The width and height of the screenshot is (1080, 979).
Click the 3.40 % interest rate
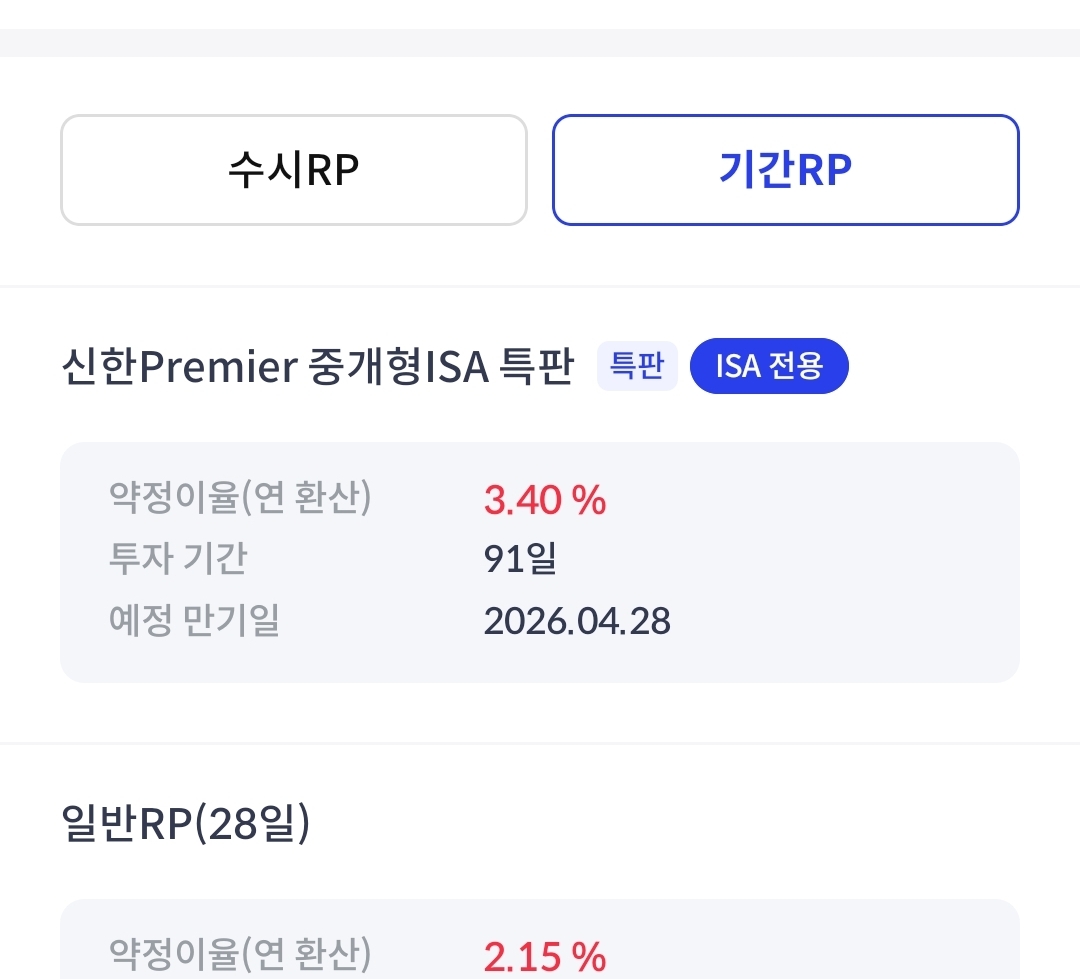pyautogui.click(x=545, y=500)
